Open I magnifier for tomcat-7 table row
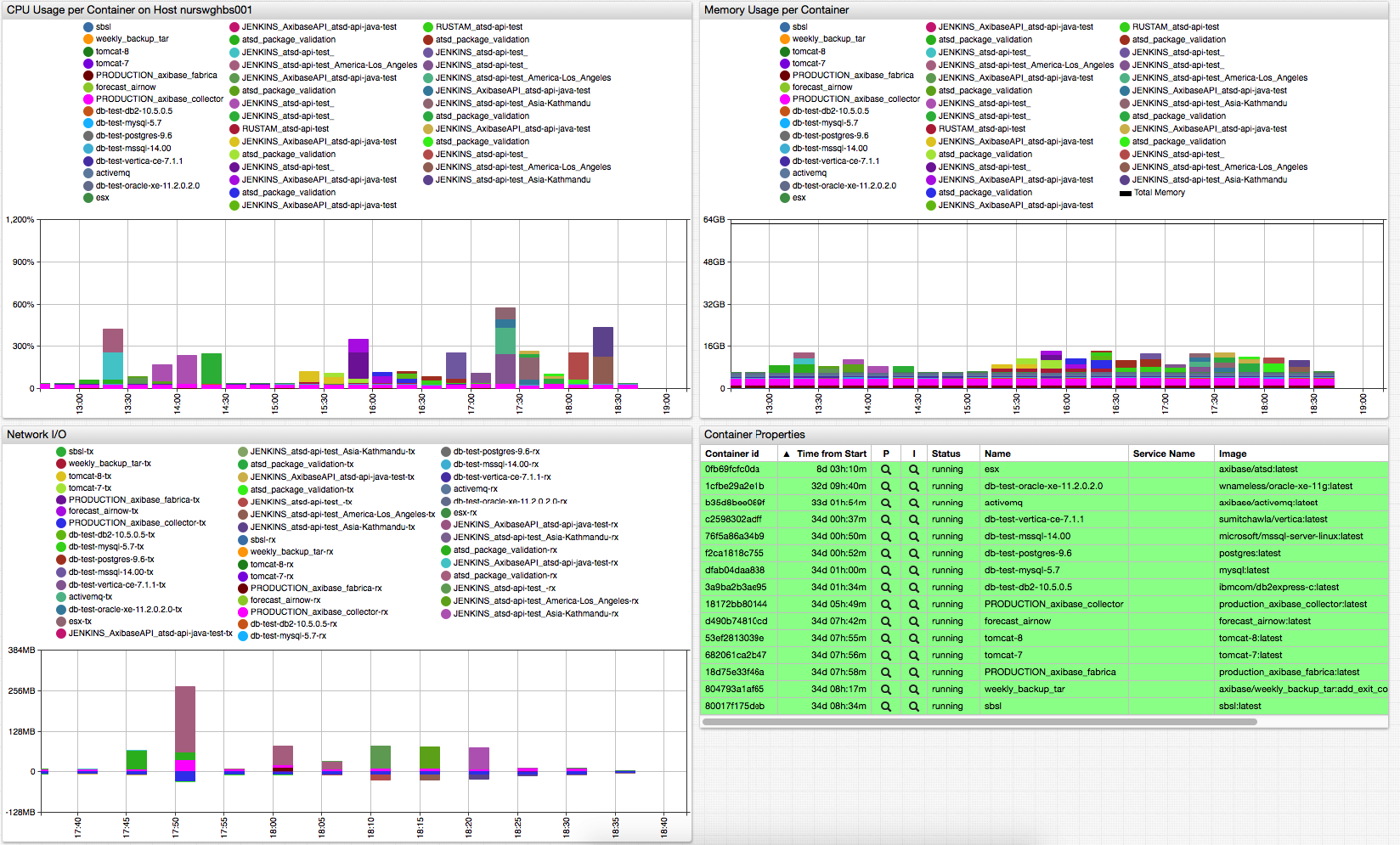This screenshot has height=845, width=1400. pos(914,656)
